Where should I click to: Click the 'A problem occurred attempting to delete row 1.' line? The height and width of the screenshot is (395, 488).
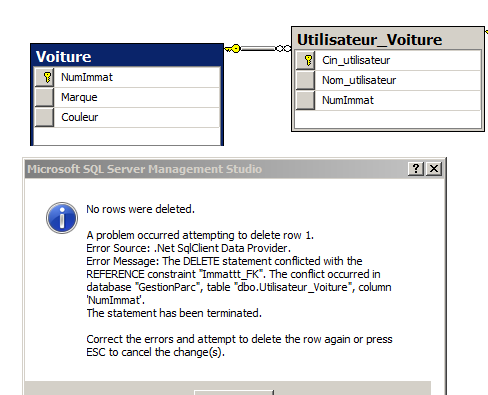point(200,235)
